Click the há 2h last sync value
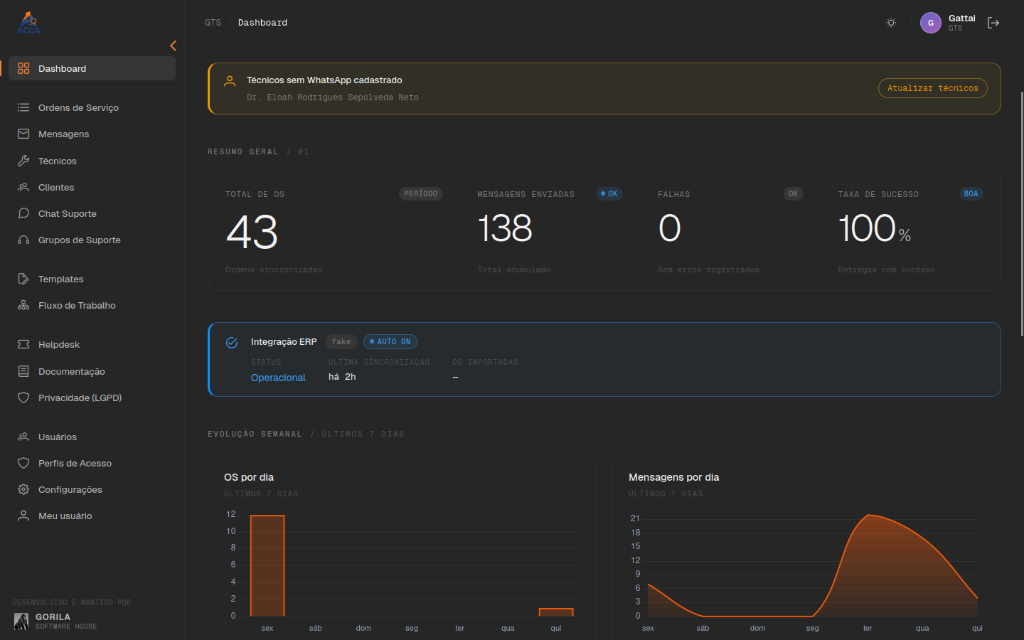Viewport: 1024px width, 640px height. click(x=342, y=377)
